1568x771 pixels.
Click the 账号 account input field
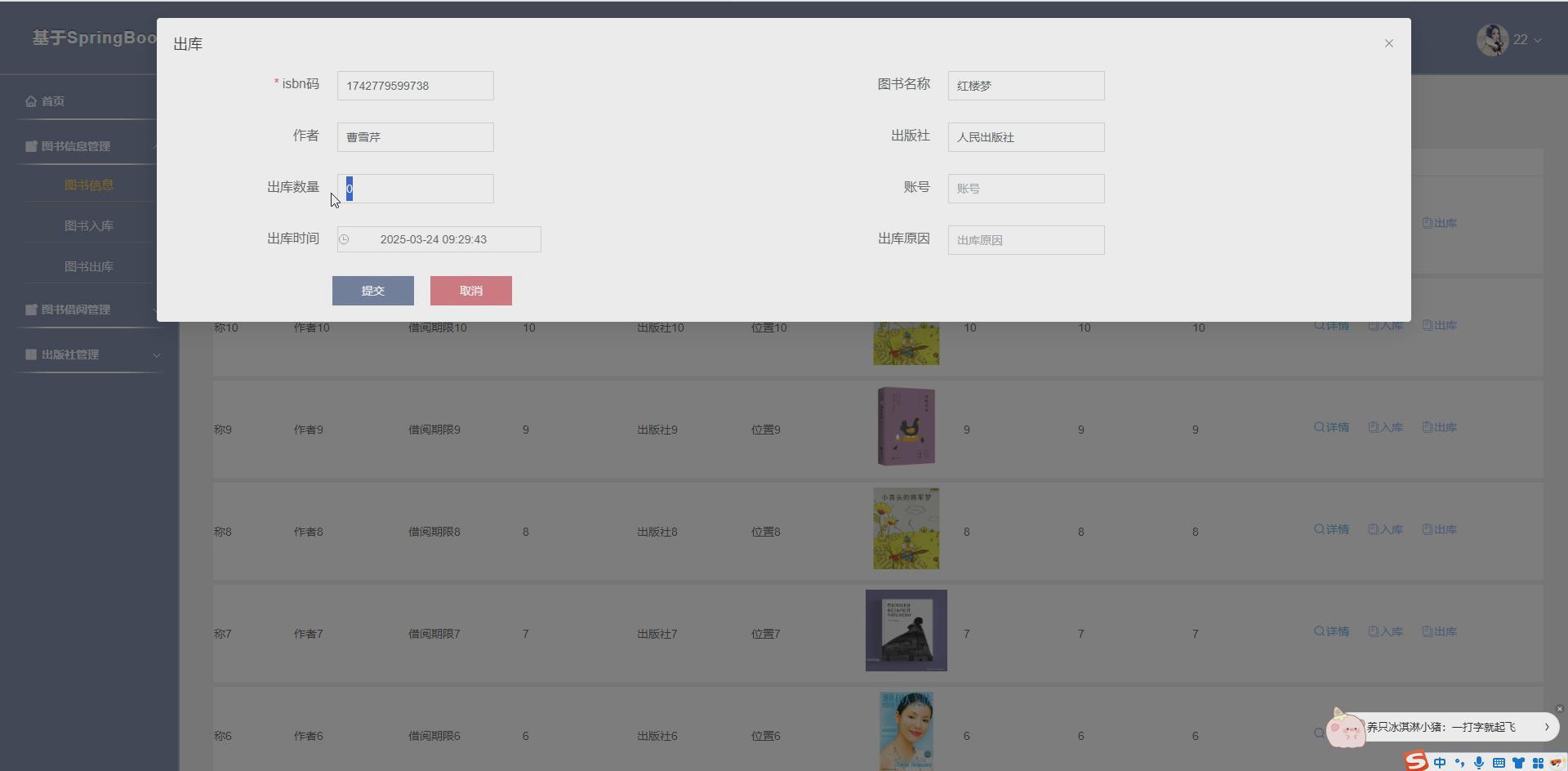point(1026,188)
